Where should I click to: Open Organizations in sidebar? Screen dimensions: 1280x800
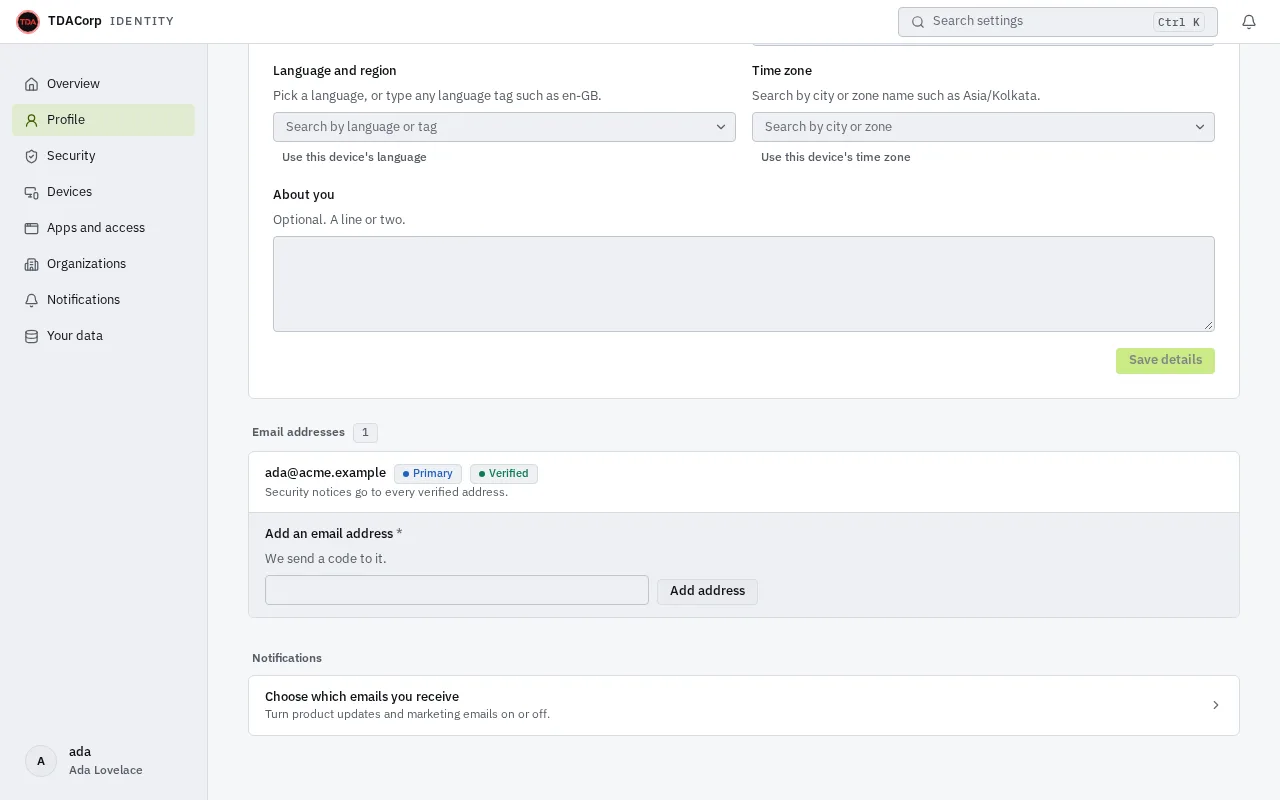point(103,264)
